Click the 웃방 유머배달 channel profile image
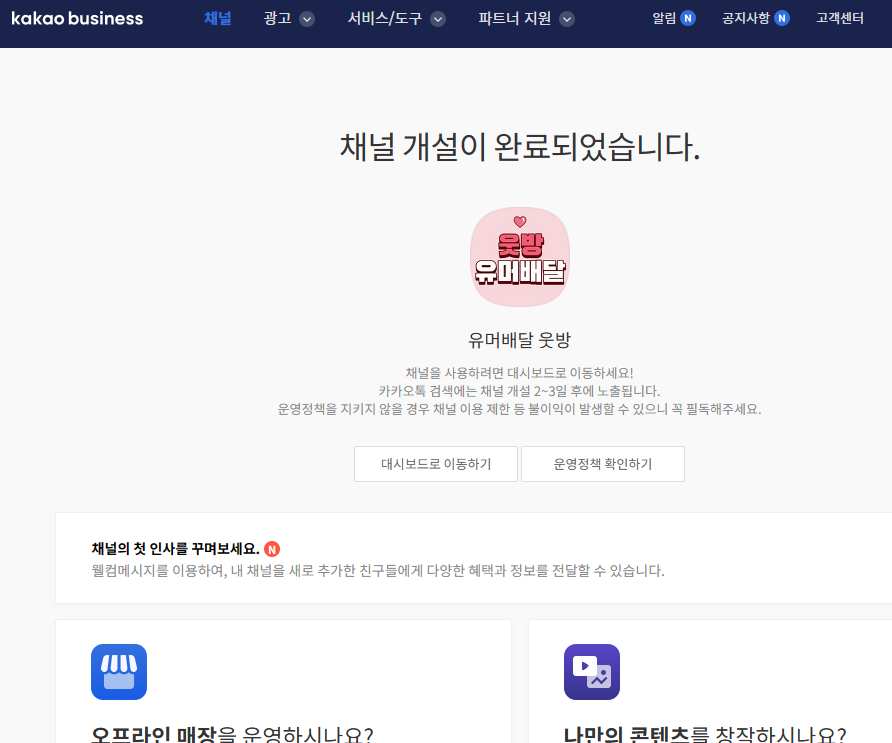This screenshot has width=892, height=743. [520, 257]
